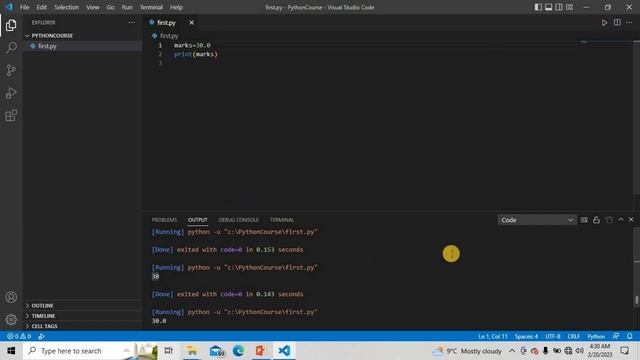640x360 pixels.
Task: Switch to the DEBUG CONSOLE tab
Action: pyautogui.click(x=238, y=220)
